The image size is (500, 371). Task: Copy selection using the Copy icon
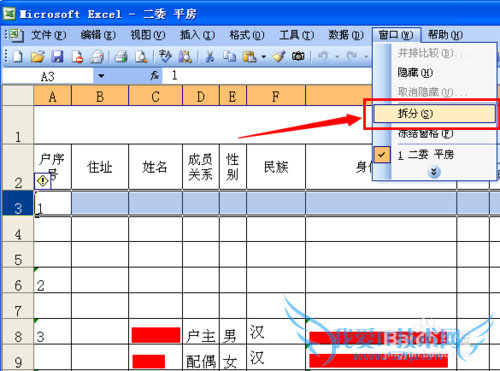point(229,57)
